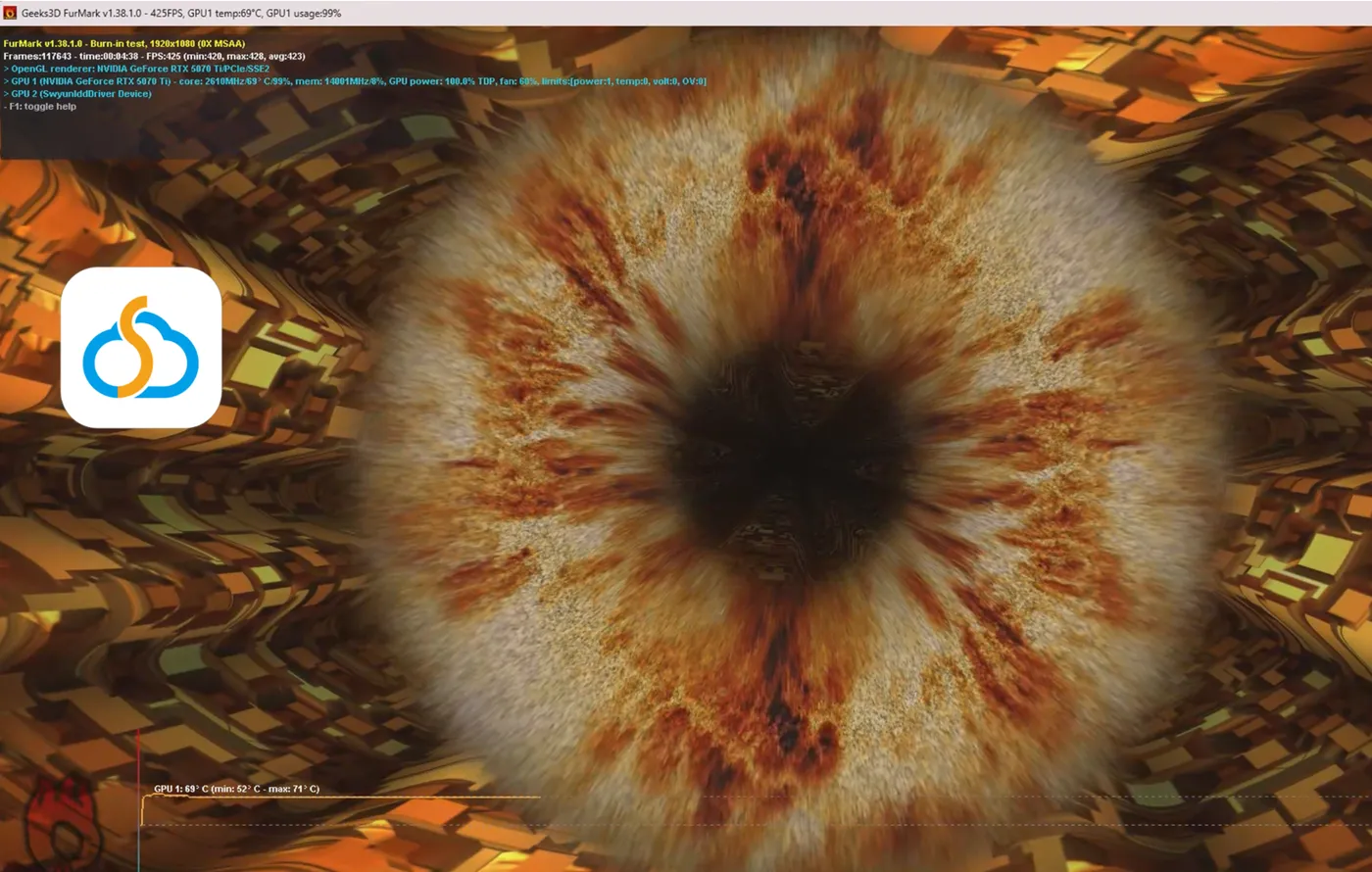Expand the OpenGL renderer info line

click(136, 70)
